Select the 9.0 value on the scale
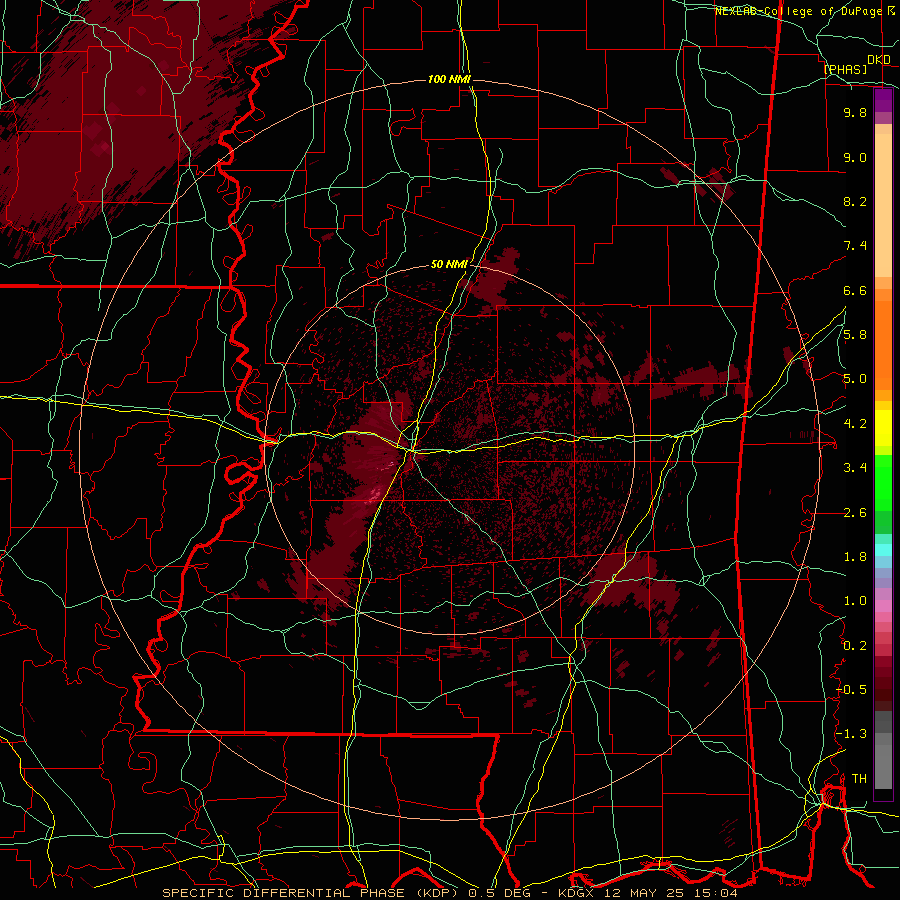Screen dimensions: 900x900 pyautogui.click(x=855, y=157)
